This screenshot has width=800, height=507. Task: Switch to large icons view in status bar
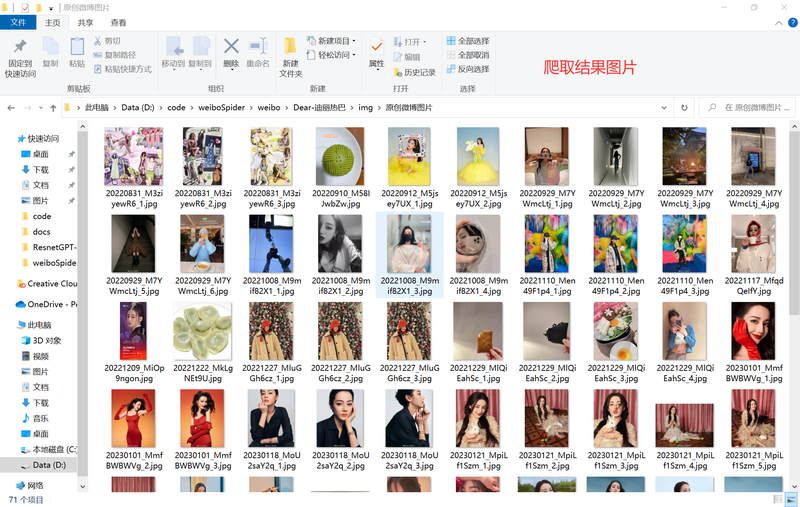tap(791, 499)
